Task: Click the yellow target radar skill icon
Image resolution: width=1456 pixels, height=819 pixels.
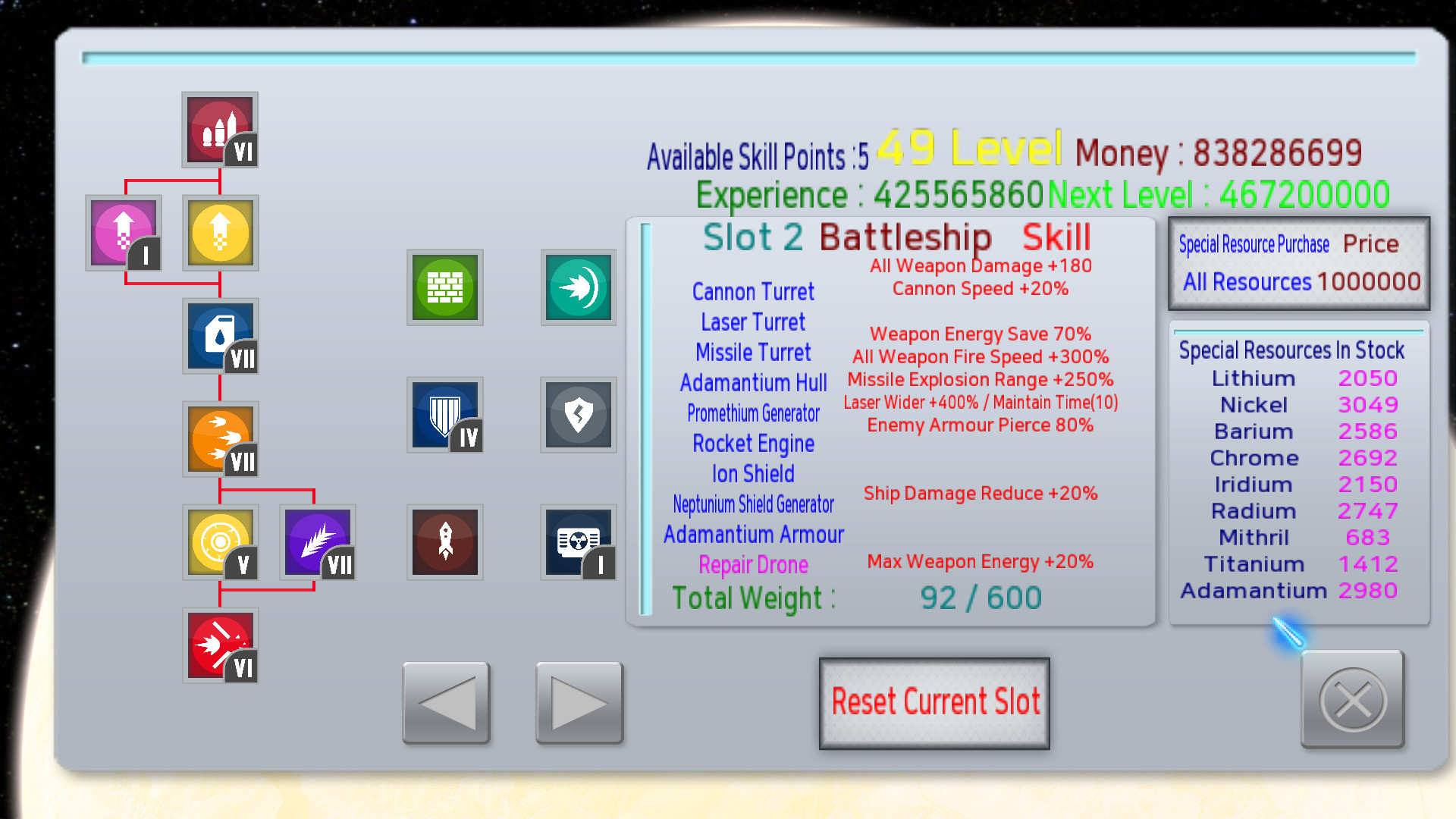Action: click(x=220, y=542)
